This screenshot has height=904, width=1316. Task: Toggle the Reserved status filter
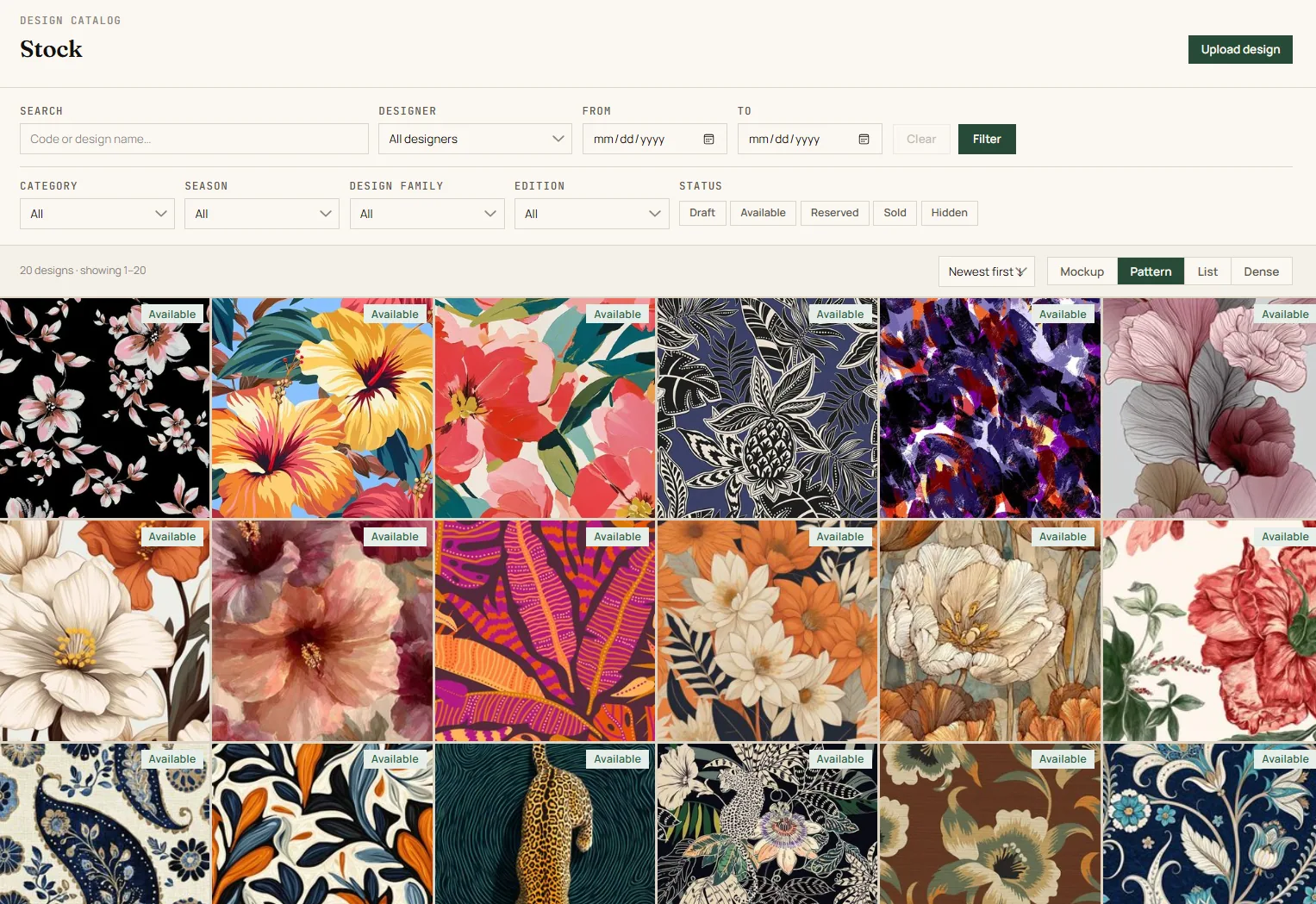834,213
